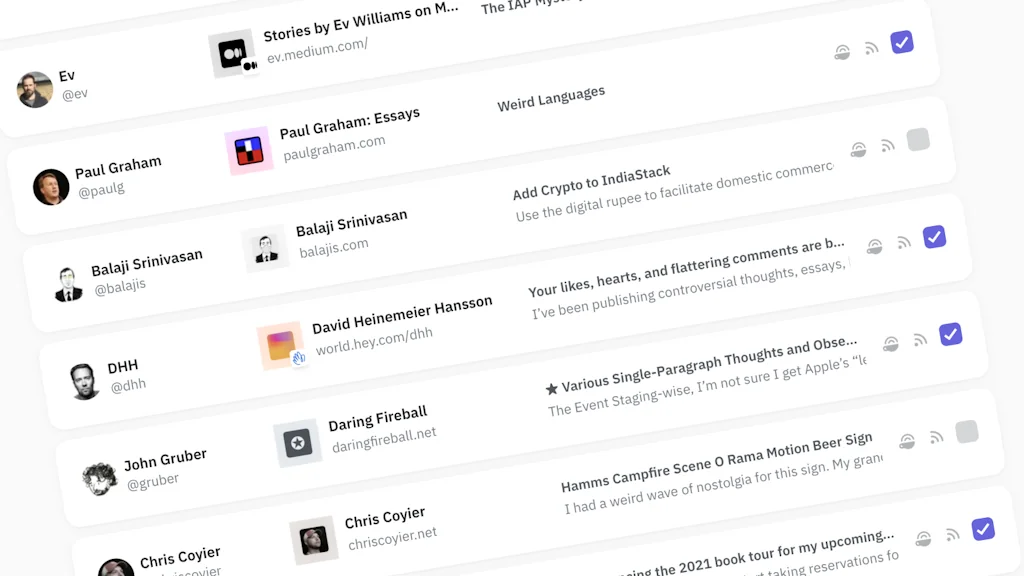1024x576 pixels.
Task: Click the Medium favicon for Stories by Ev Williams
Action: pos(232,53)
